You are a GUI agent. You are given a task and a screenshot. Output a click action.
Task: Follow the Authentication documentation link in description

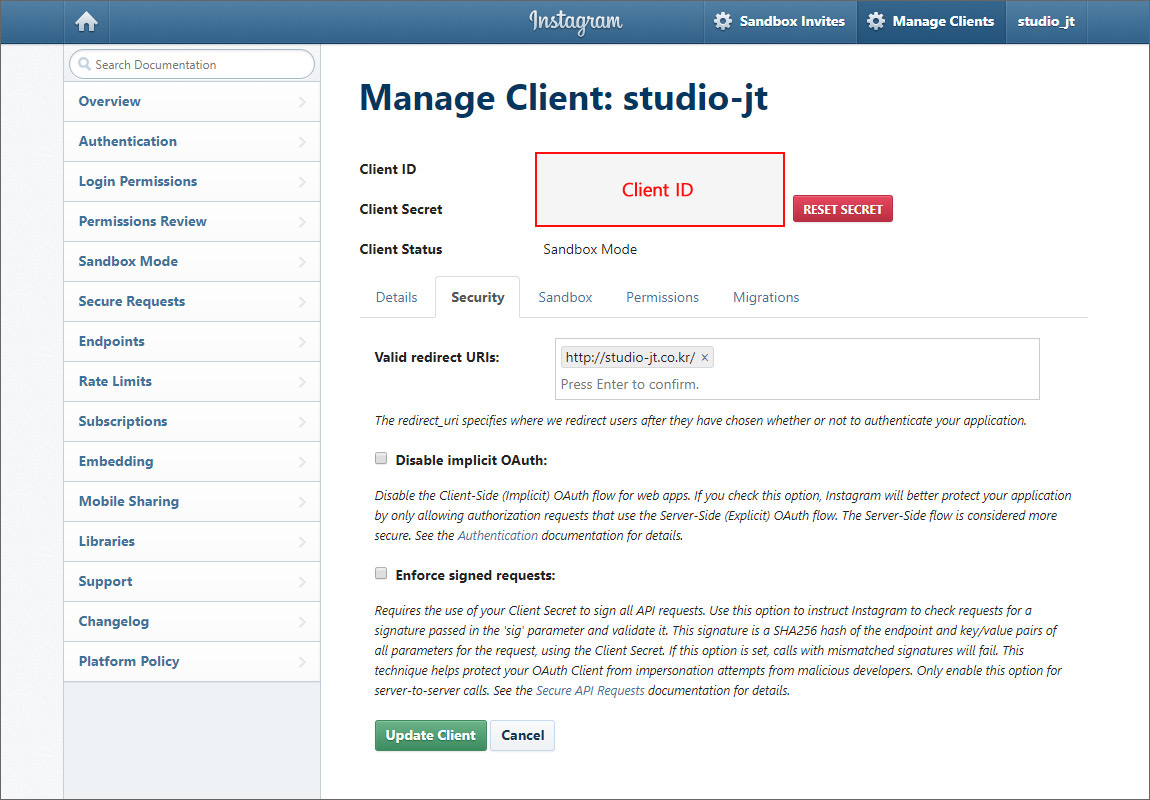pyautogui.click(x=497, y=536)
